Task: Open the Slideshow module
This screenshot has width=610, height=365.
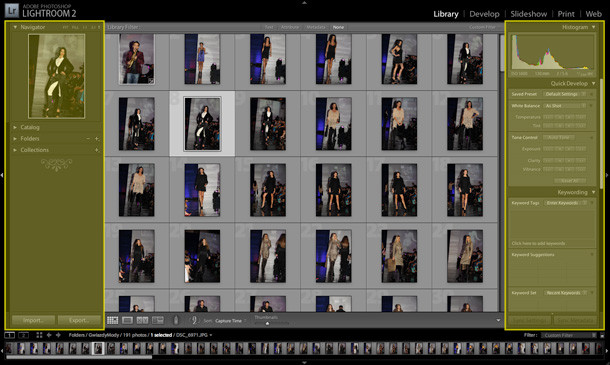Action: [529, 14]
